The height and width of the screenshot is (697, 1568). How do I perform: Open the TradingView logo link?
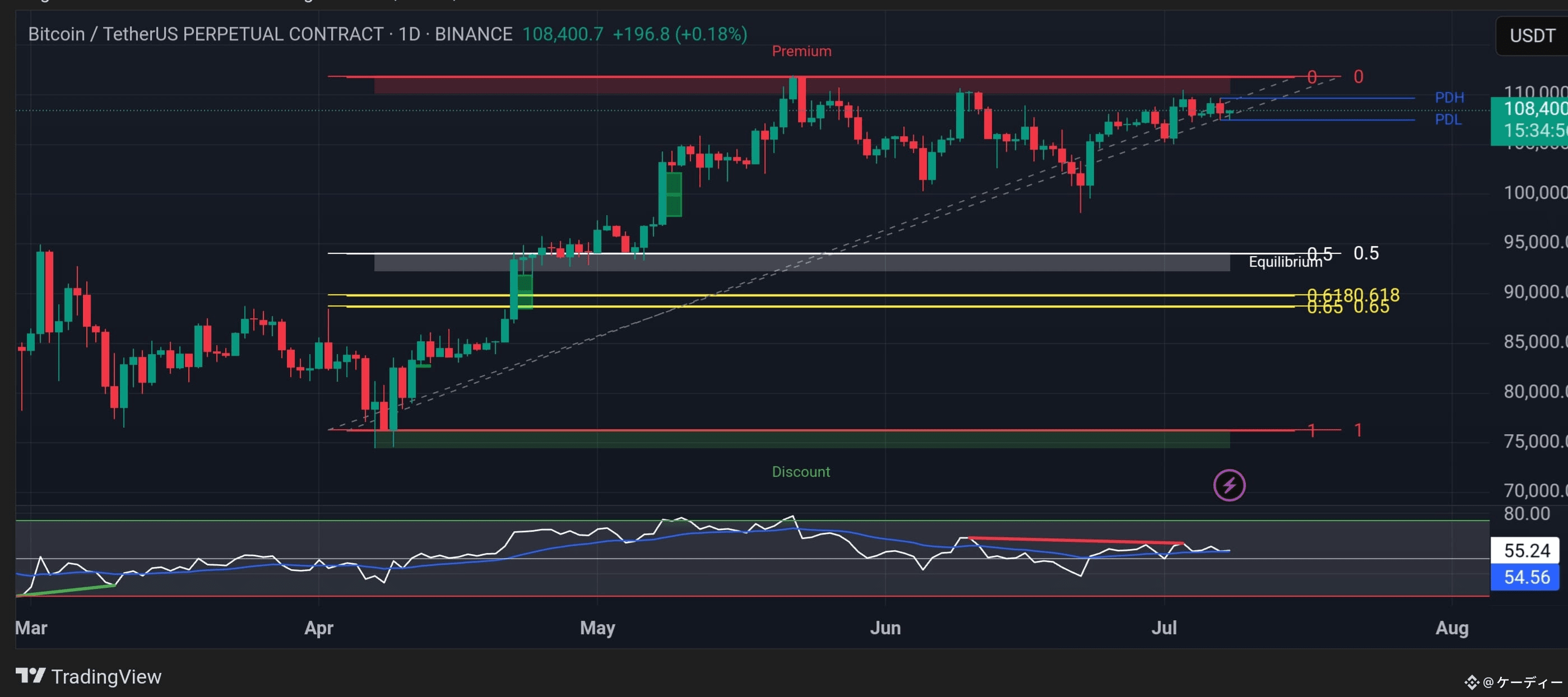pyautogui.click(x=88, y=676)
